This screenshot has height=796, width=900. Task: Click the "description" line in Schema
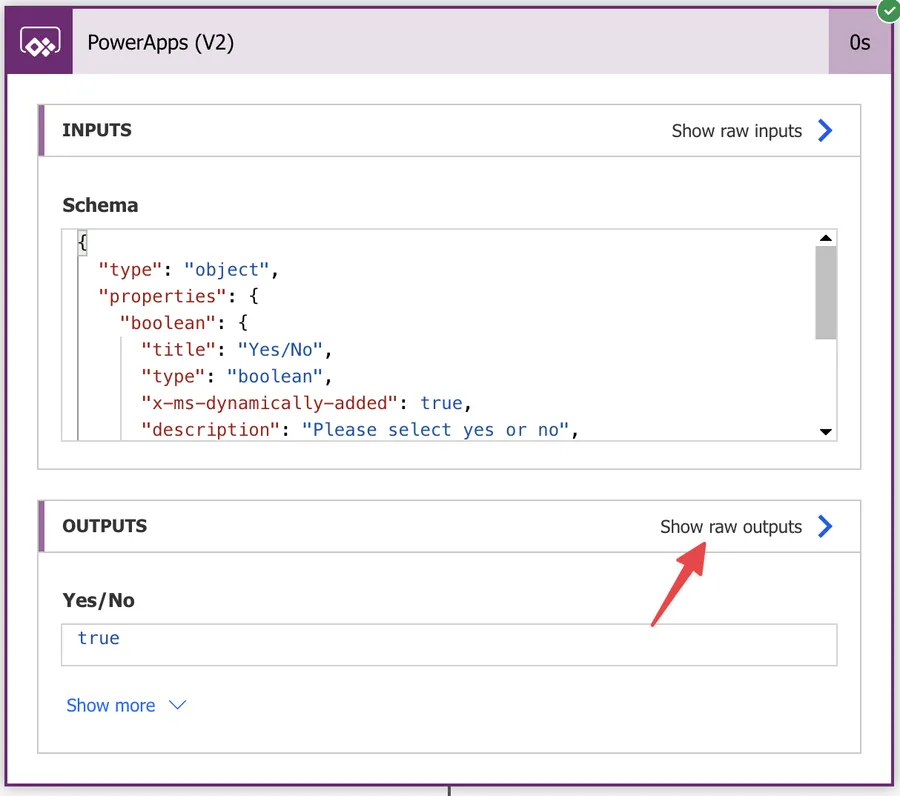[360, 430]
